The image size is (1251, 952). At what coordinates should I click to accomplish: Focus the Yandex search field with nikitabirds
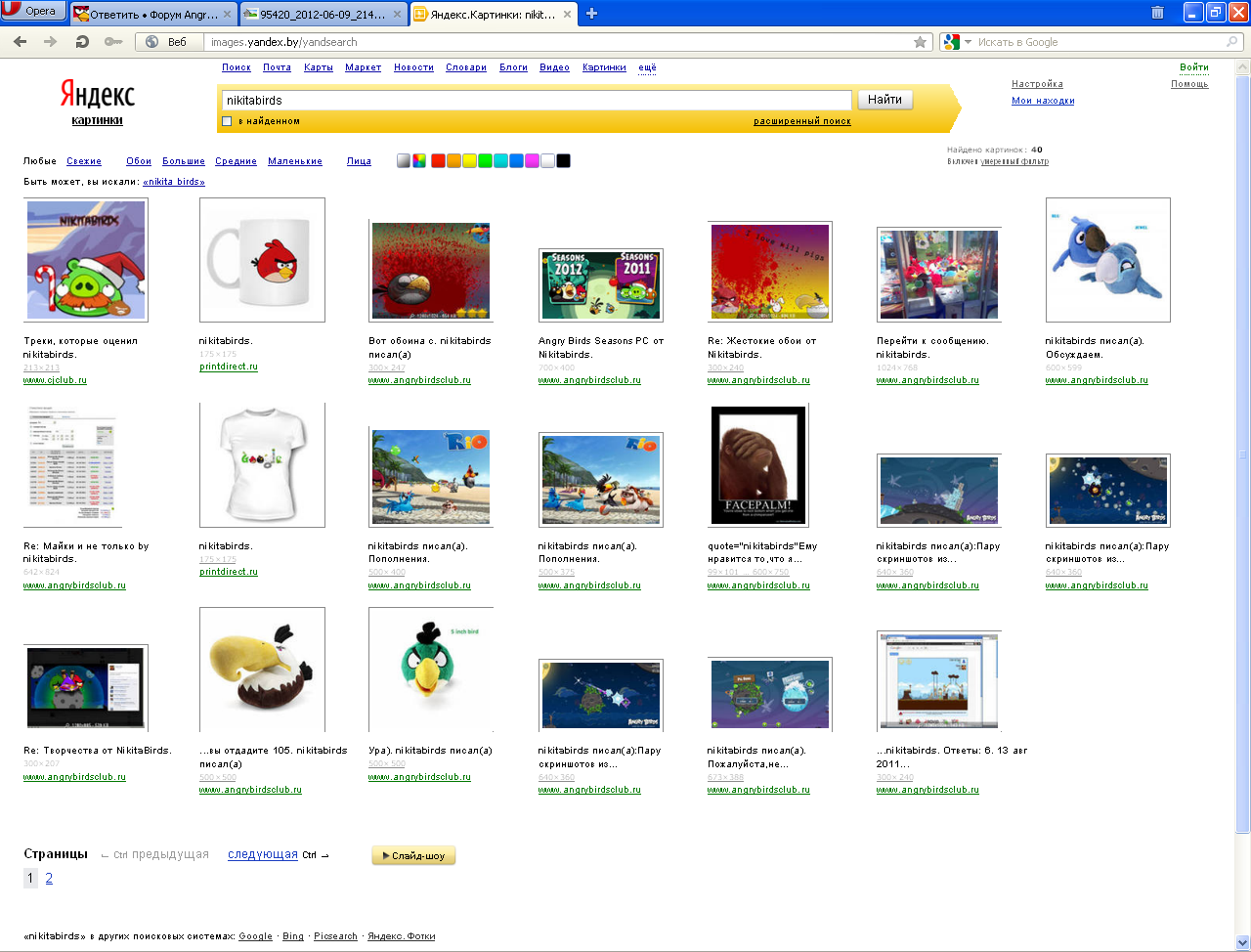point(537,100)
